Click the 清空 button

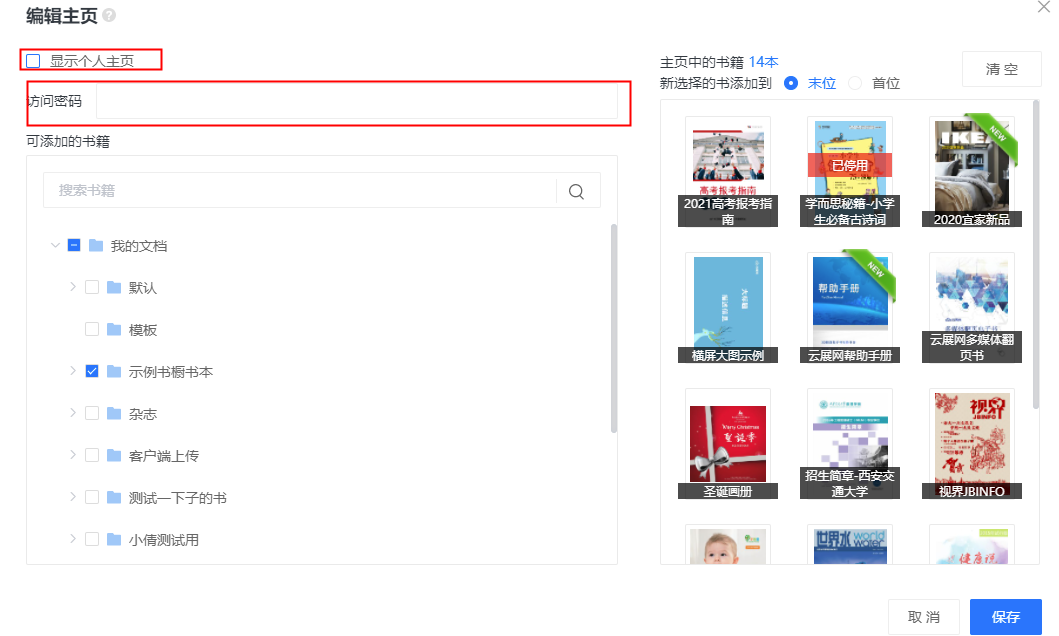[x=1002, y=69]
